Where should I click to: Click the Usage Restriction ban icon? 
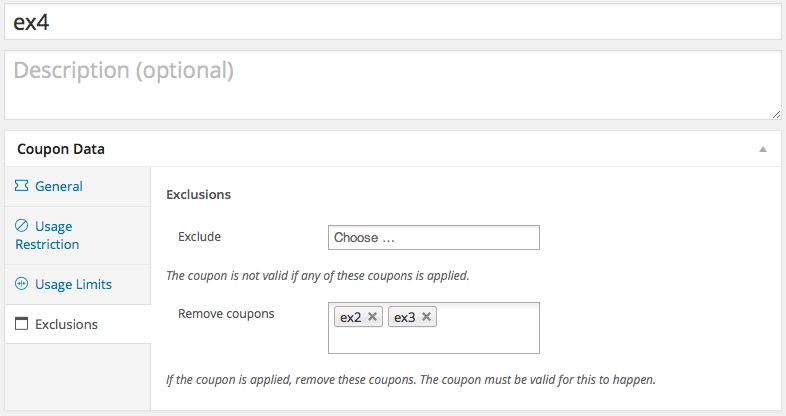(x=22, y=226)
